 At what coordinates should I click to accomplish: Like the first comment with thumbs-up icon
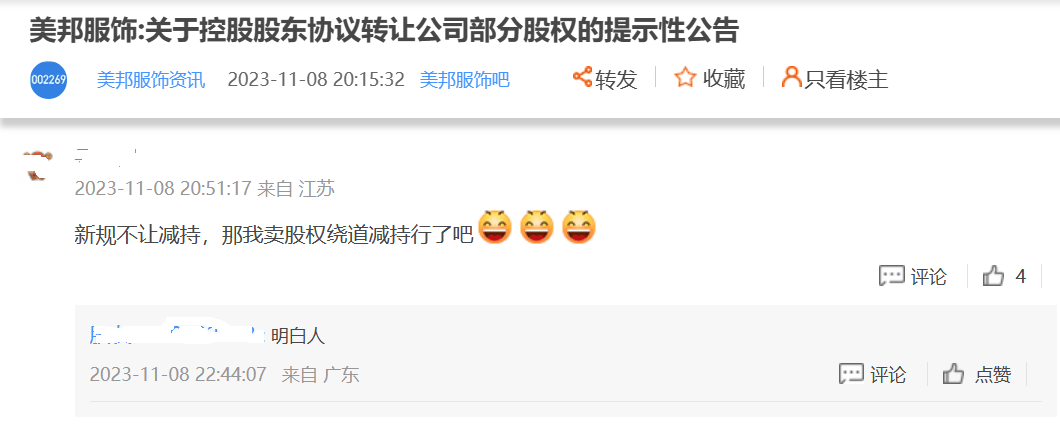point(993,276)
